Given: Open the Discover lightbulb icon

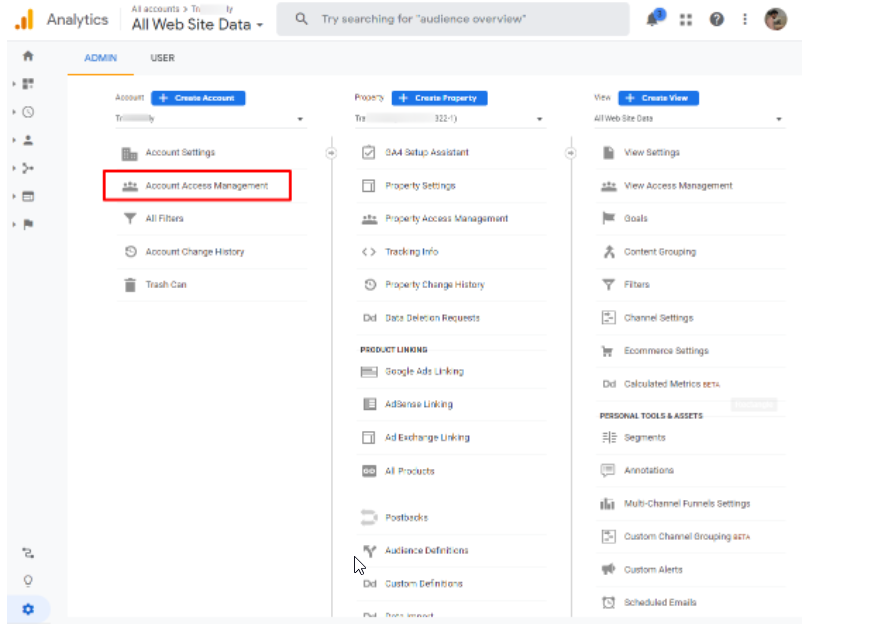Looking at the screenshot, I should coord(28,580).
